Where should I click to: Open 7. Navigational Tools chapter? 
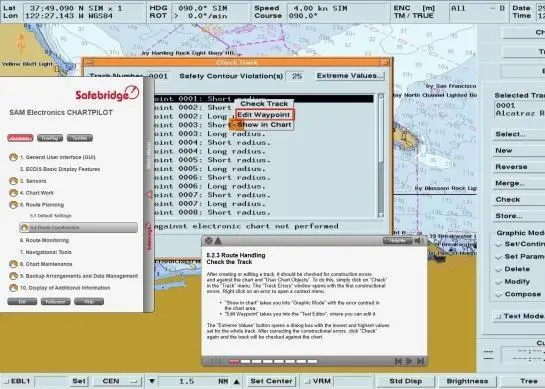46,252
